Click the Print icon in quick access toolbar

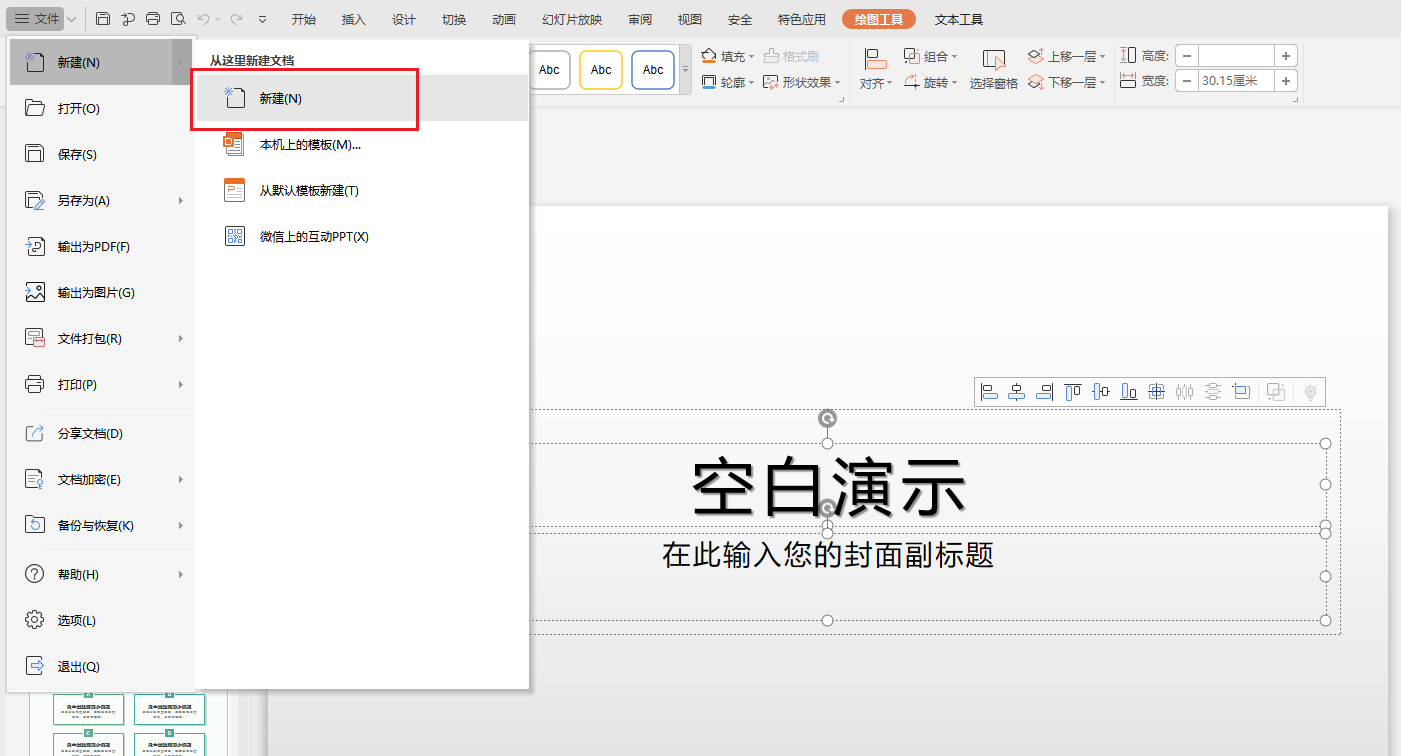tap(153, 19)
